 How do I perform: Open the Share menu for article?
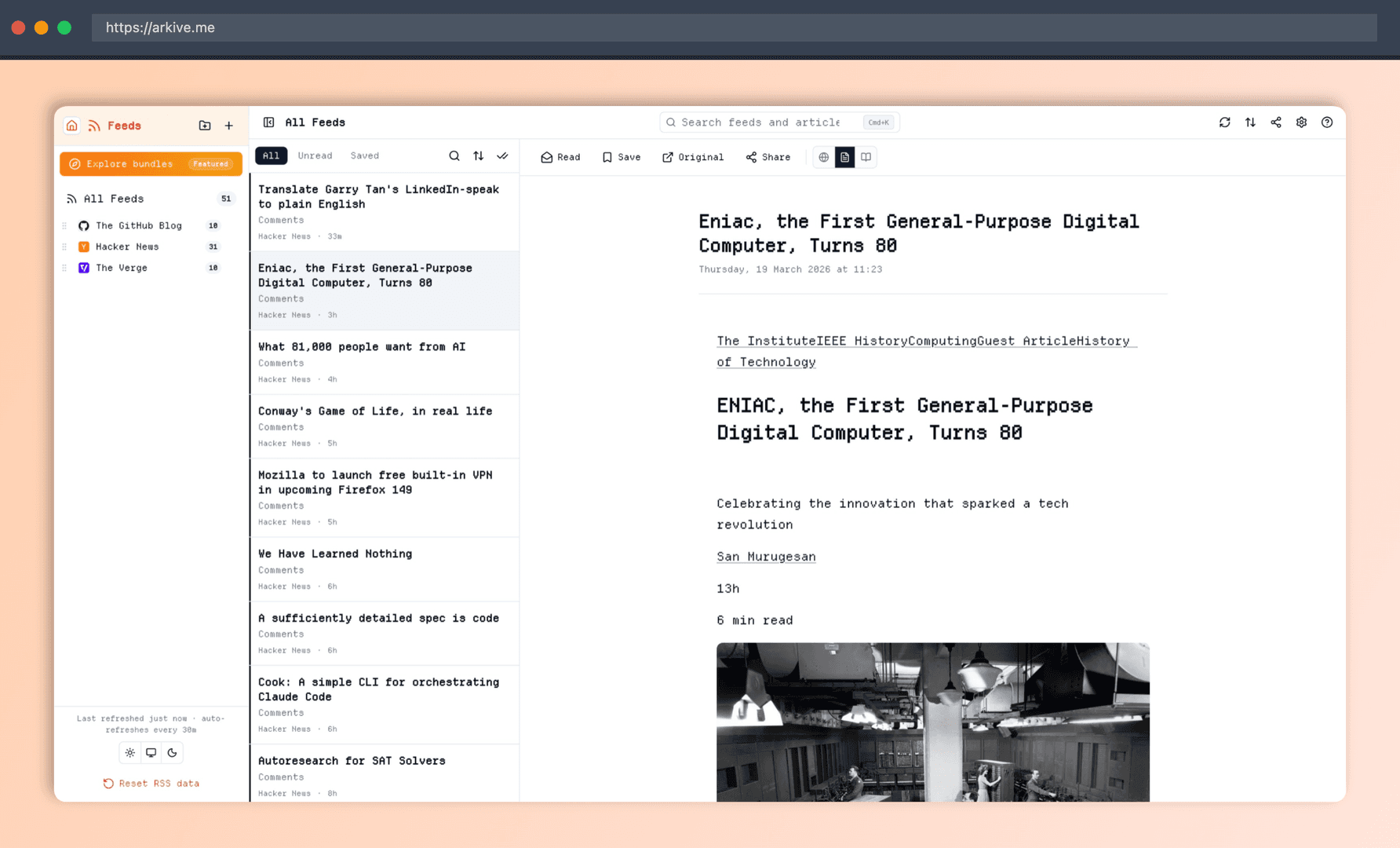[x=768, y=157]
